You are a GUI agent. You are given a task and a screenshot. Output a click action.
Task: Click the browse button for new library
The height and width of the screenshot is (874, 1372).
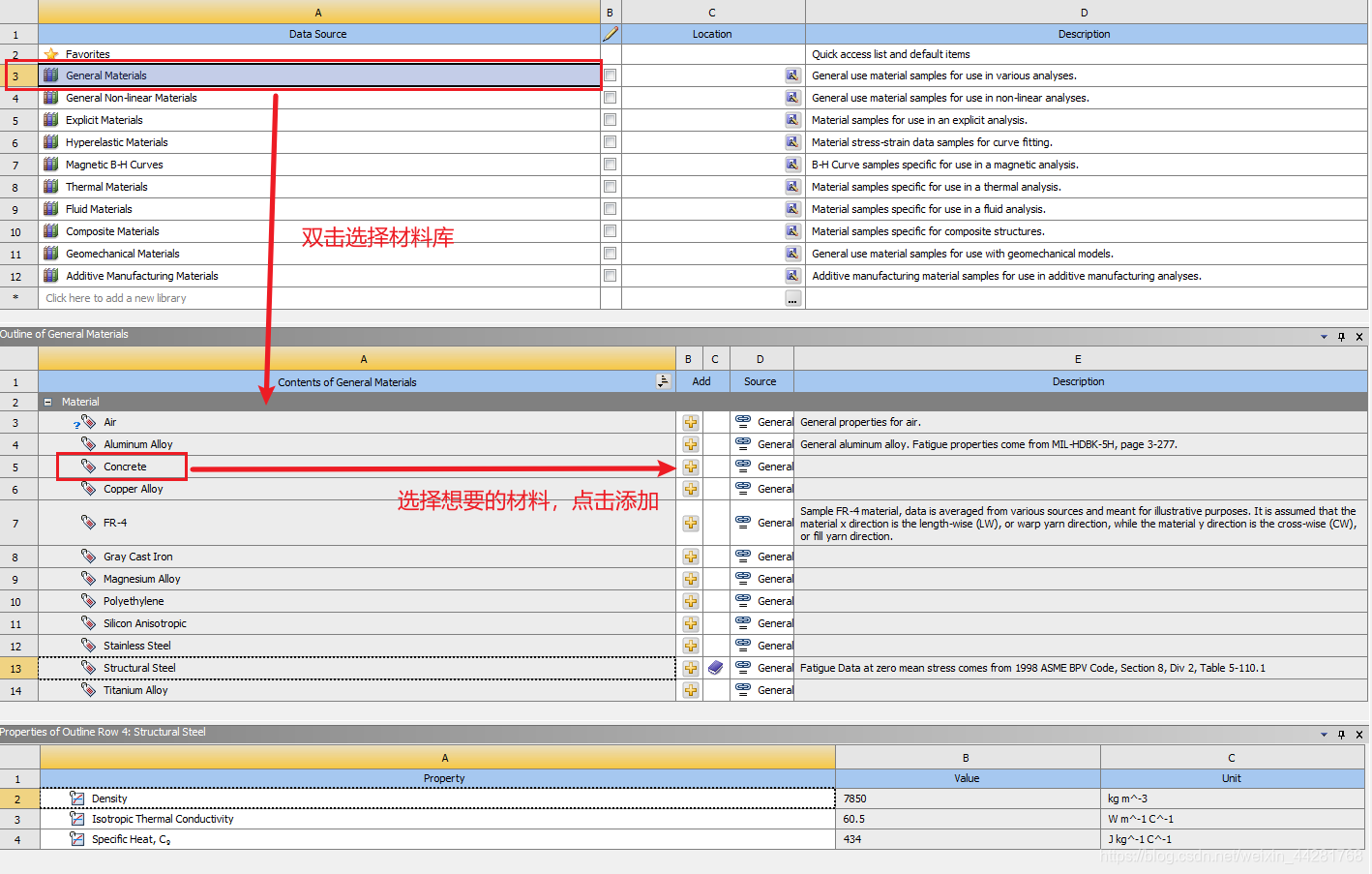[792, 298]
